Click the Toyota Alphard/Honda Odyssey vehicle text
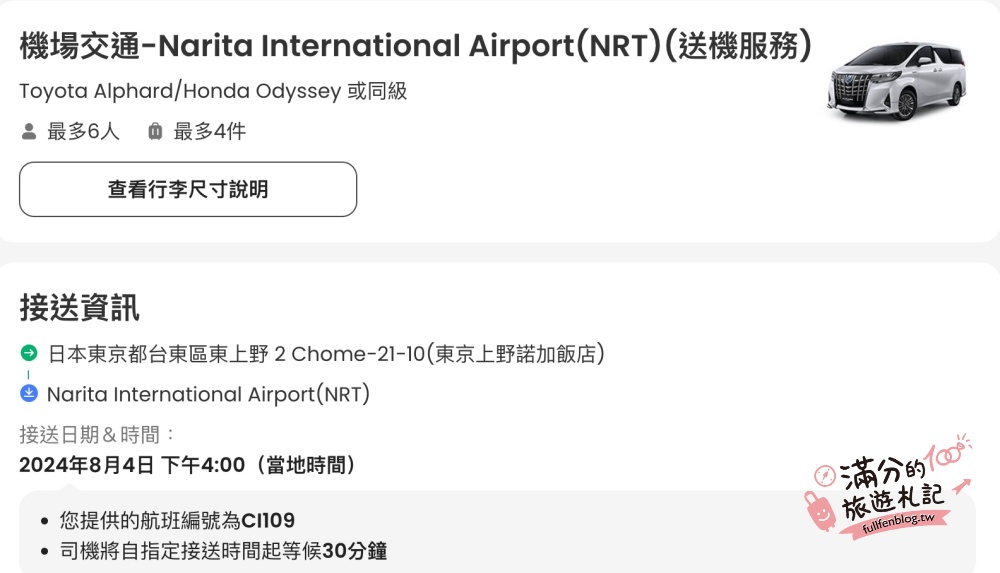 point(213,91)
